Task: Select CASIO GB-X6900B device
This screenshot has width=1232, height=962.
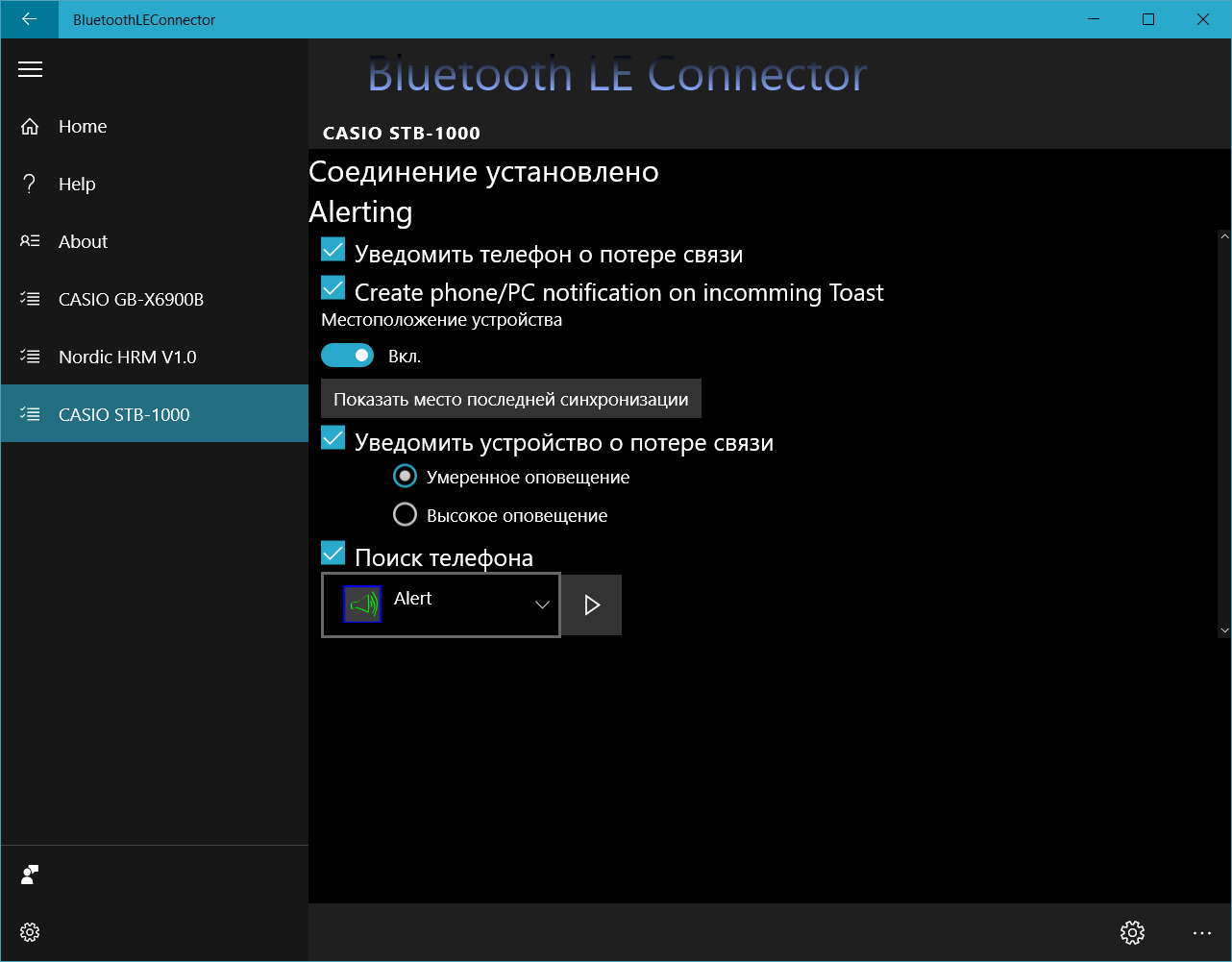Action: pyautogui.click(x=154, y=299)
